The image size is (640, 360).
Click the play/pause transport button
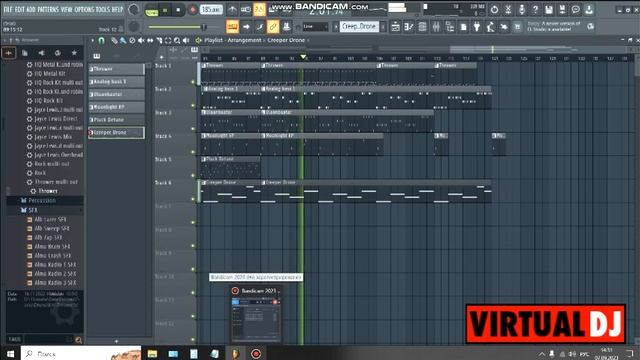pos(165,10)
